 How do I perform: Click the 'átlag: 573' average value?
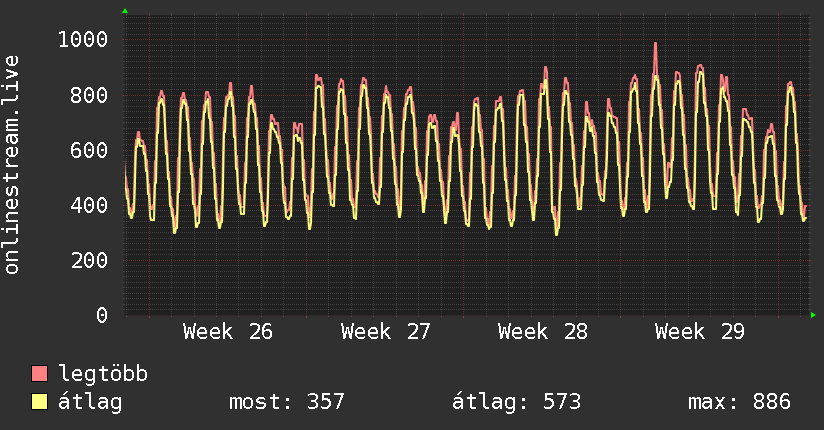pyautogui.click(x=517, y=402)
